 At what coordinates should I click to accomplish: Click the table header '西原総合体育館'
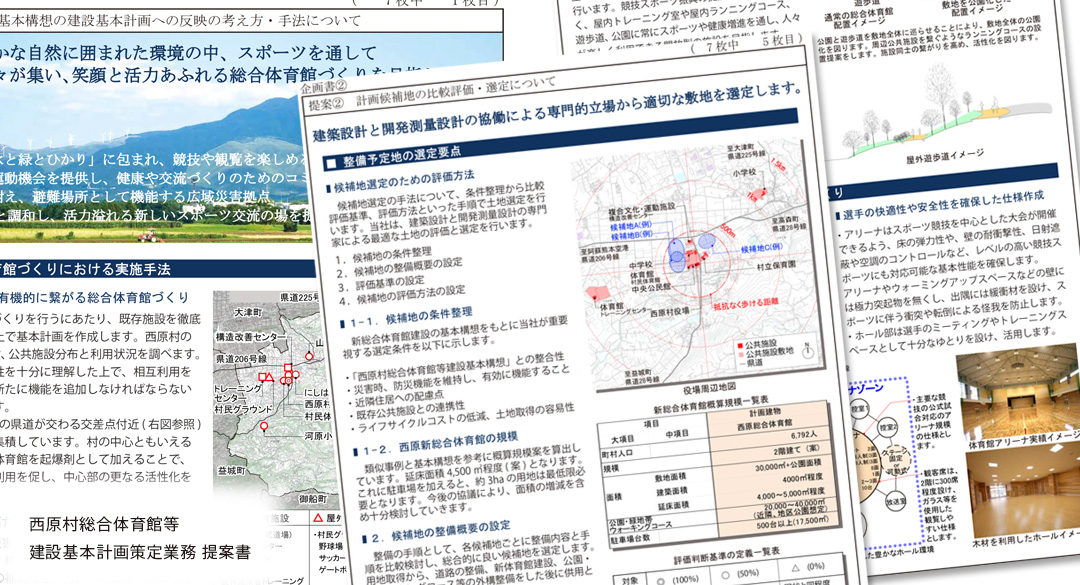[x=765, y=424]
